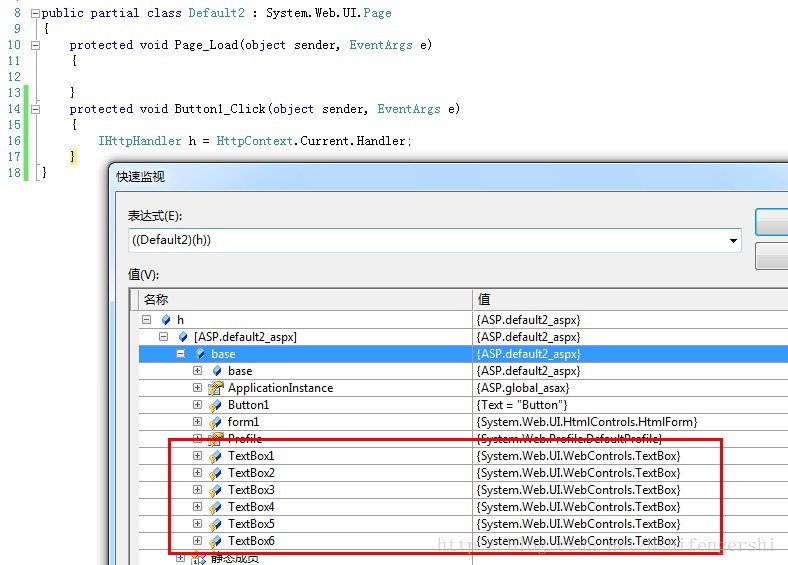Click the TextBox4 field icon
The image size is (788, 565).
216,507
